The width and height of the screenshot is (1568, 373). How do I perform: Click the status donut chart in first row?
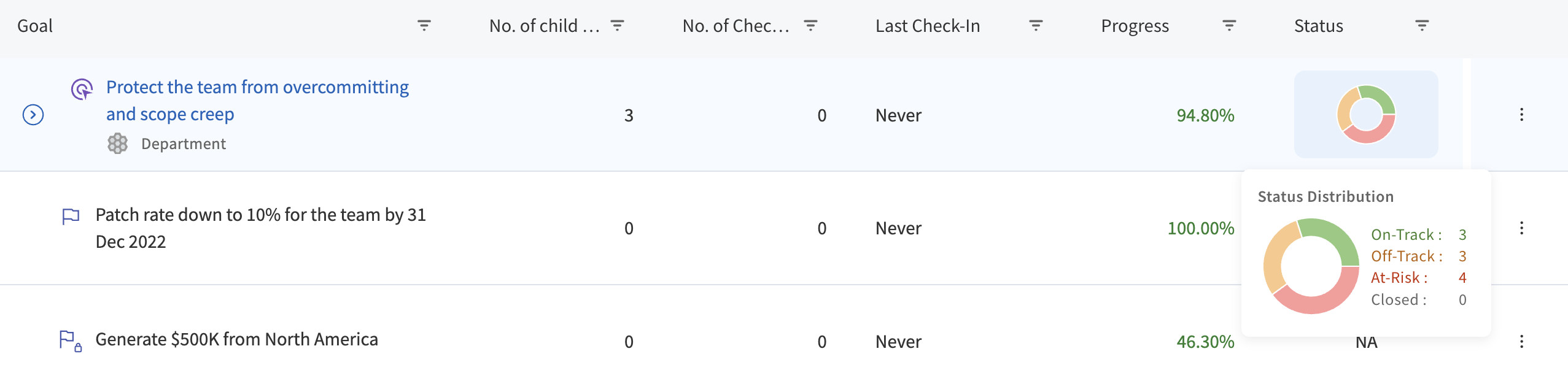[x=1366, y=115]
